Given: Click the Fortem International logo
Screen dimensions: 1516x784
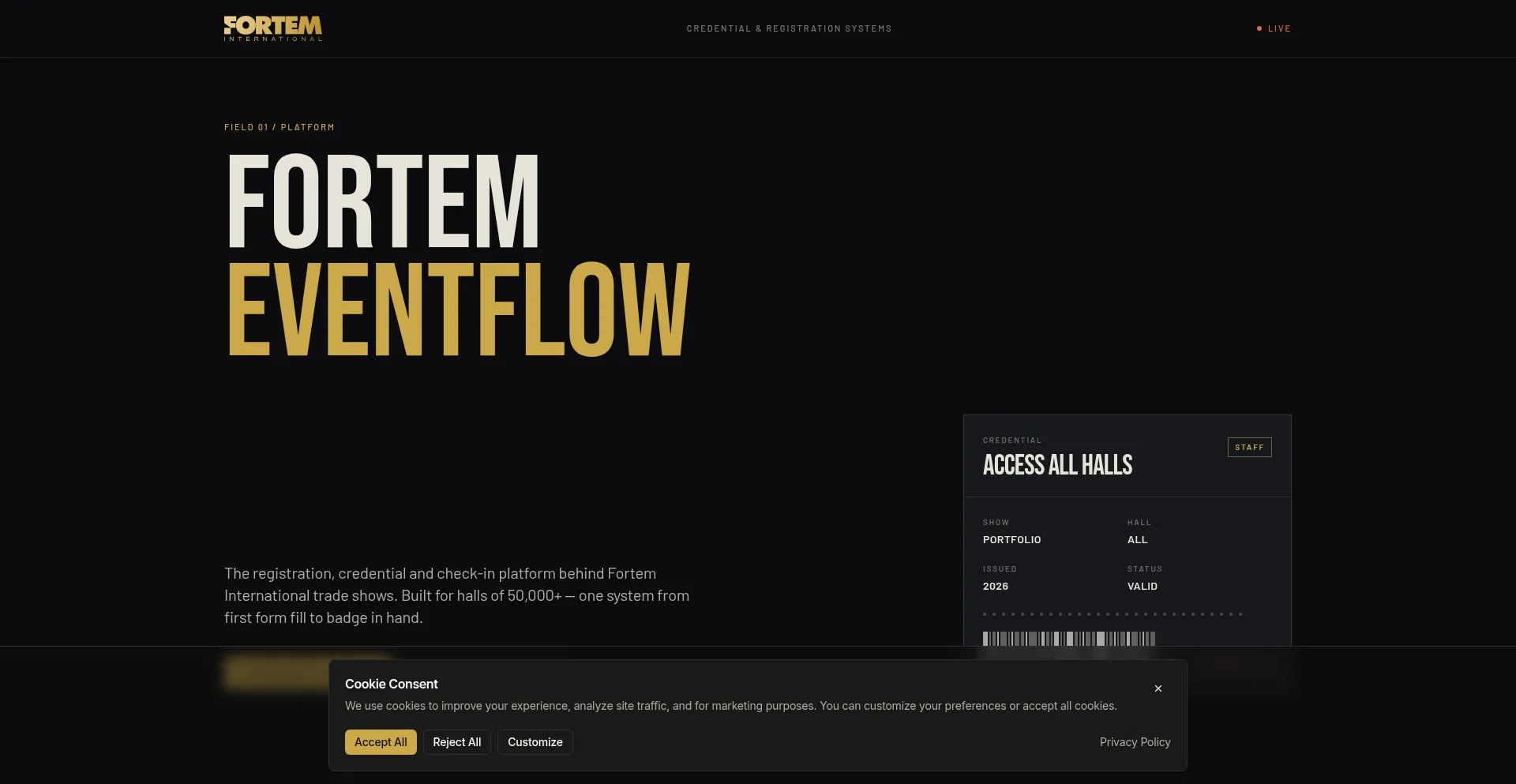Looking at the screenshot, I should (272, 28).
